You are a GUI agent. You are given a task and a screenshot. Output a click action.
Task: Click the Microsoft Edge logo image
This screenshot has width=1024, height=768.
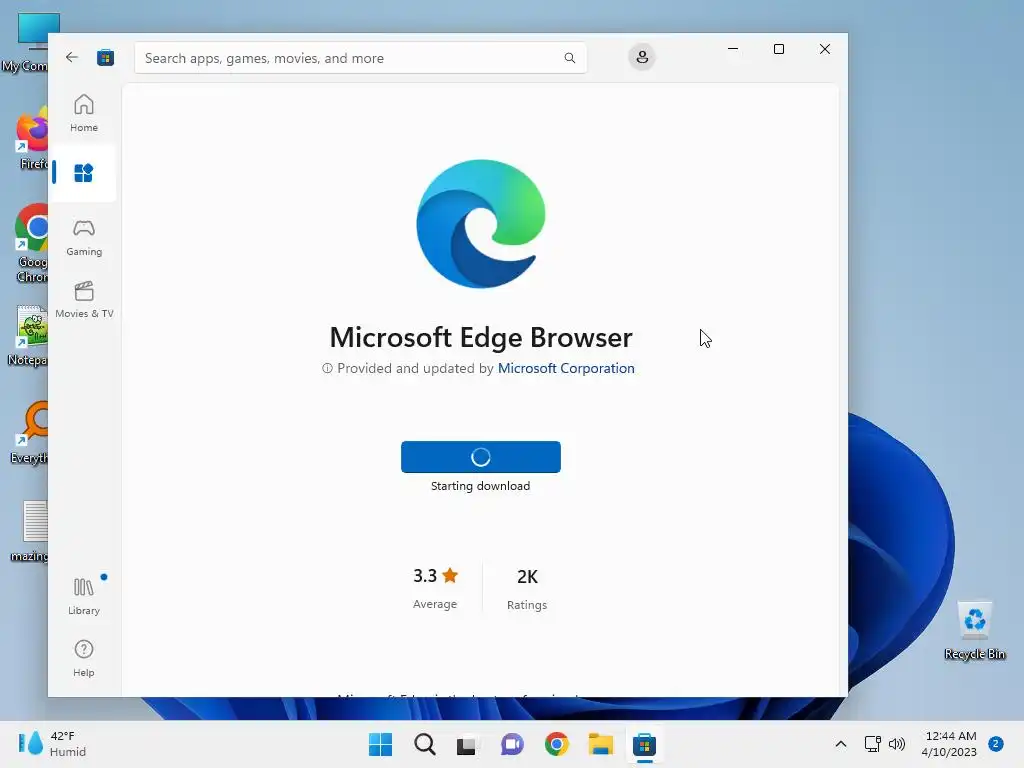(x=481, y=223)
